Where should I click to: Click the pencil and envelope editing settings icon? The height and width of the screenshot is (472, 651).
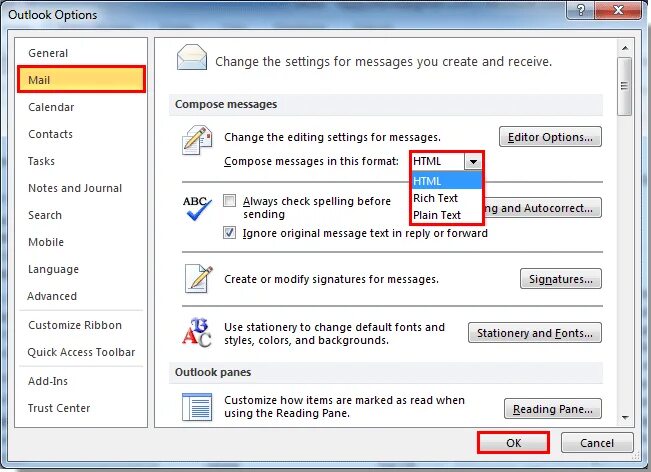197,139
